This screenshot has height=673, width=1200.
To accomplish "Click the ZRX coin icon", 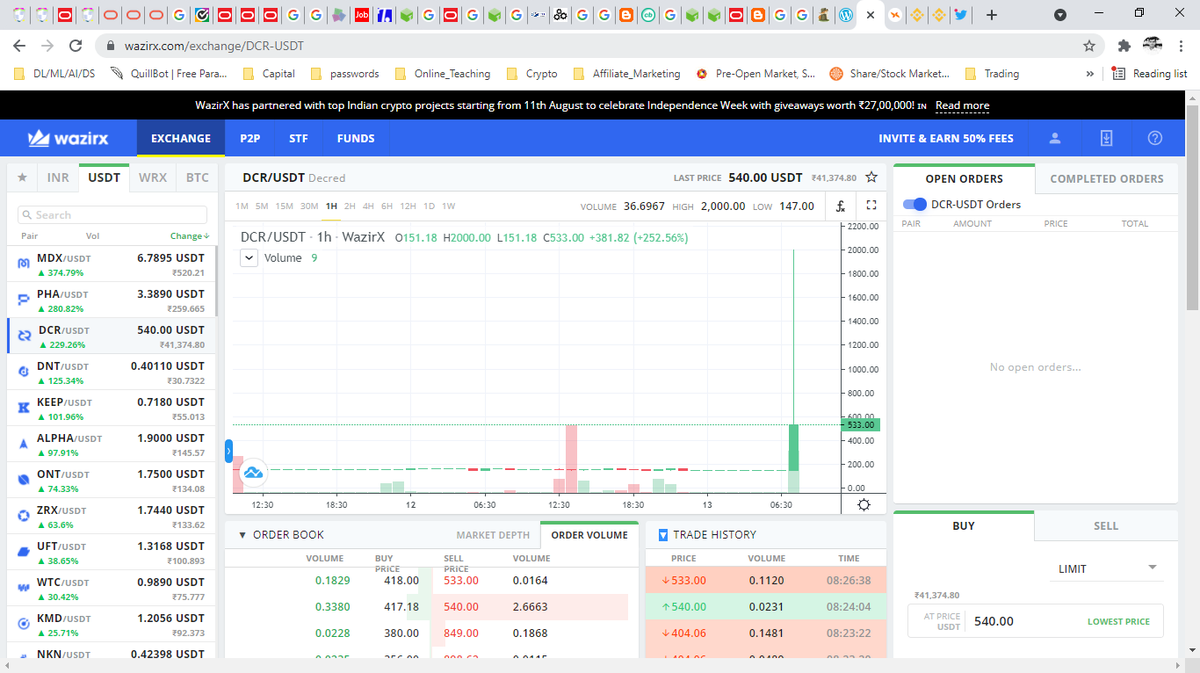I will coord(23,517).
